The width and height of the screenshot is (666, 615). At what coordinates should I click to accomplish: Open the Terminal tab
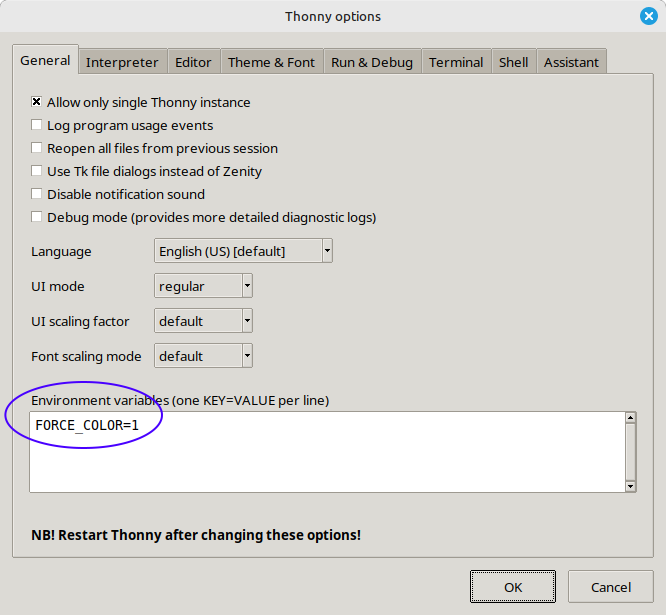pos(456,62)
